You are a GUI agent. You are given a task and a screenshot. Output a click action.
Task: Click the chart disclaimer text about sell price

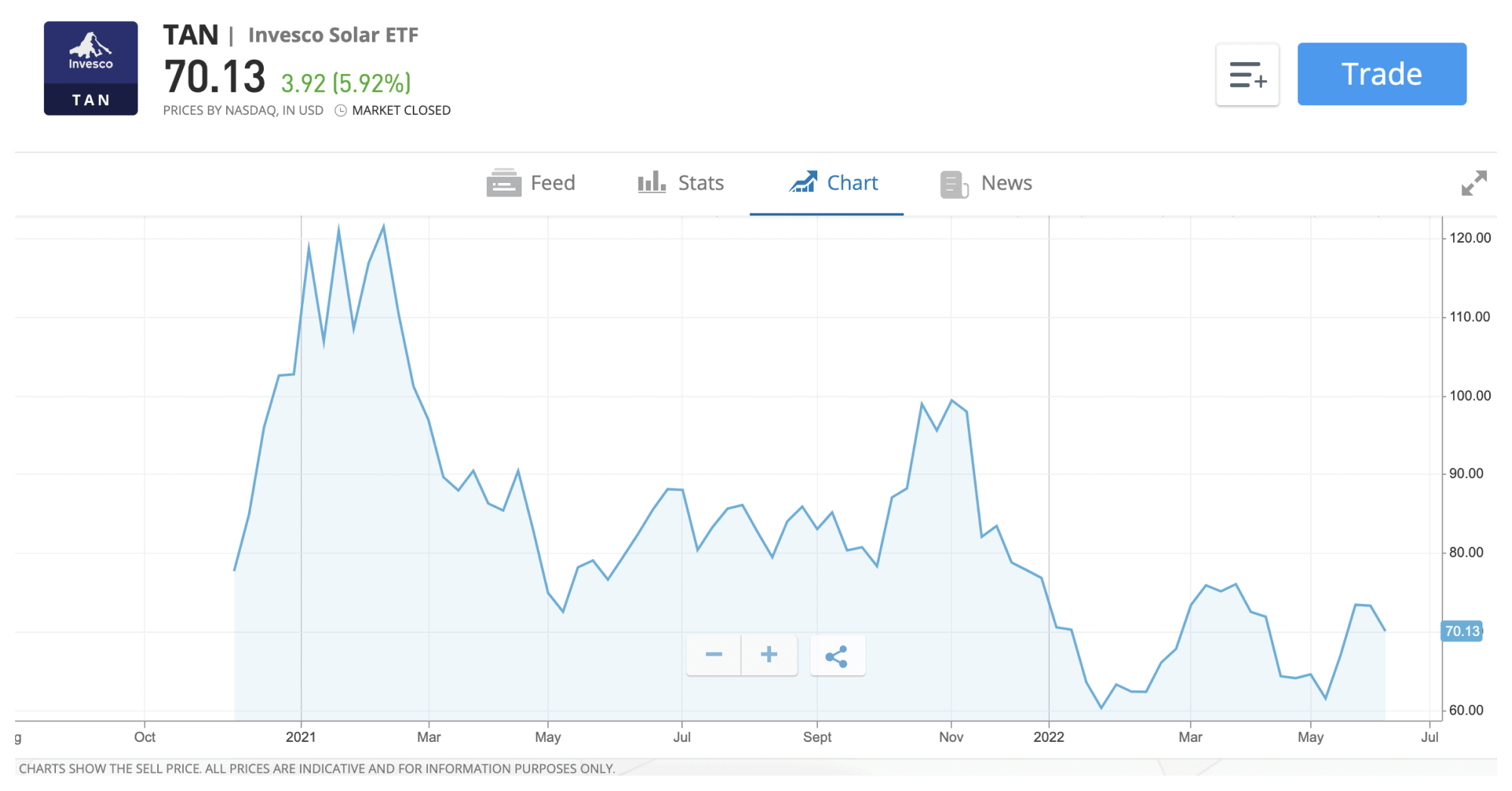[317, 768]
